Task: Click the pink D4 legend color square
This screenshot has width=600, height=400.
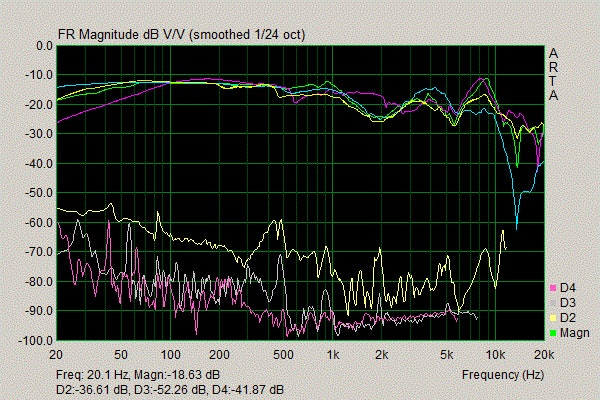Action: coord(552,289)
